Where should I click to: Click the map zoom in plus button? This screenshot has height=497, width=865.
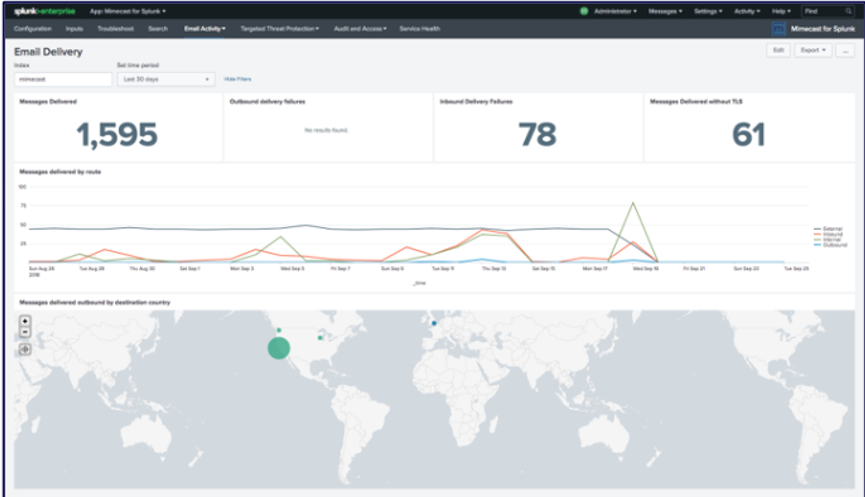[x=25, y=322]
